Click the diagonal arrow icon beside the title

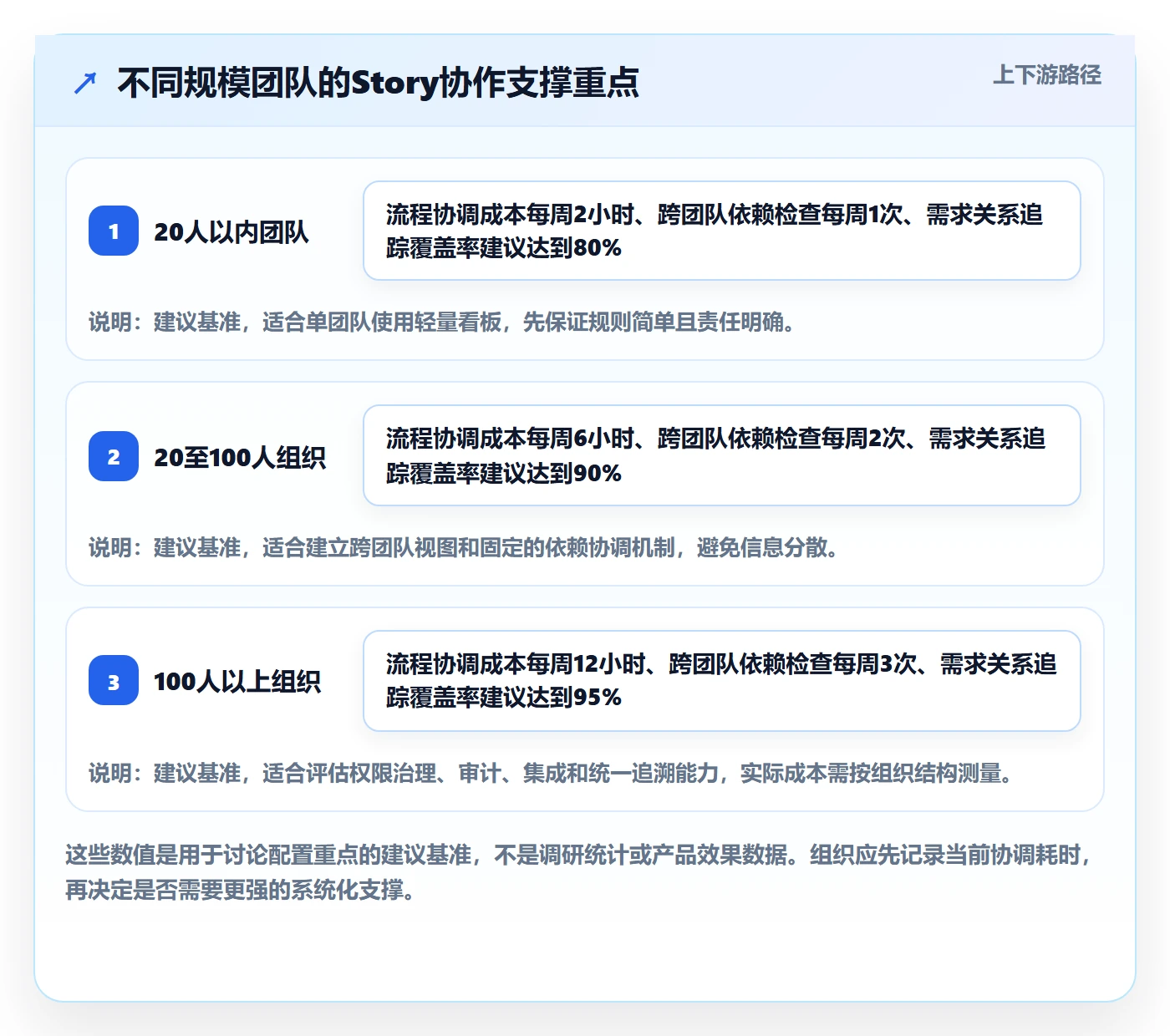click(x=85, y=83)
